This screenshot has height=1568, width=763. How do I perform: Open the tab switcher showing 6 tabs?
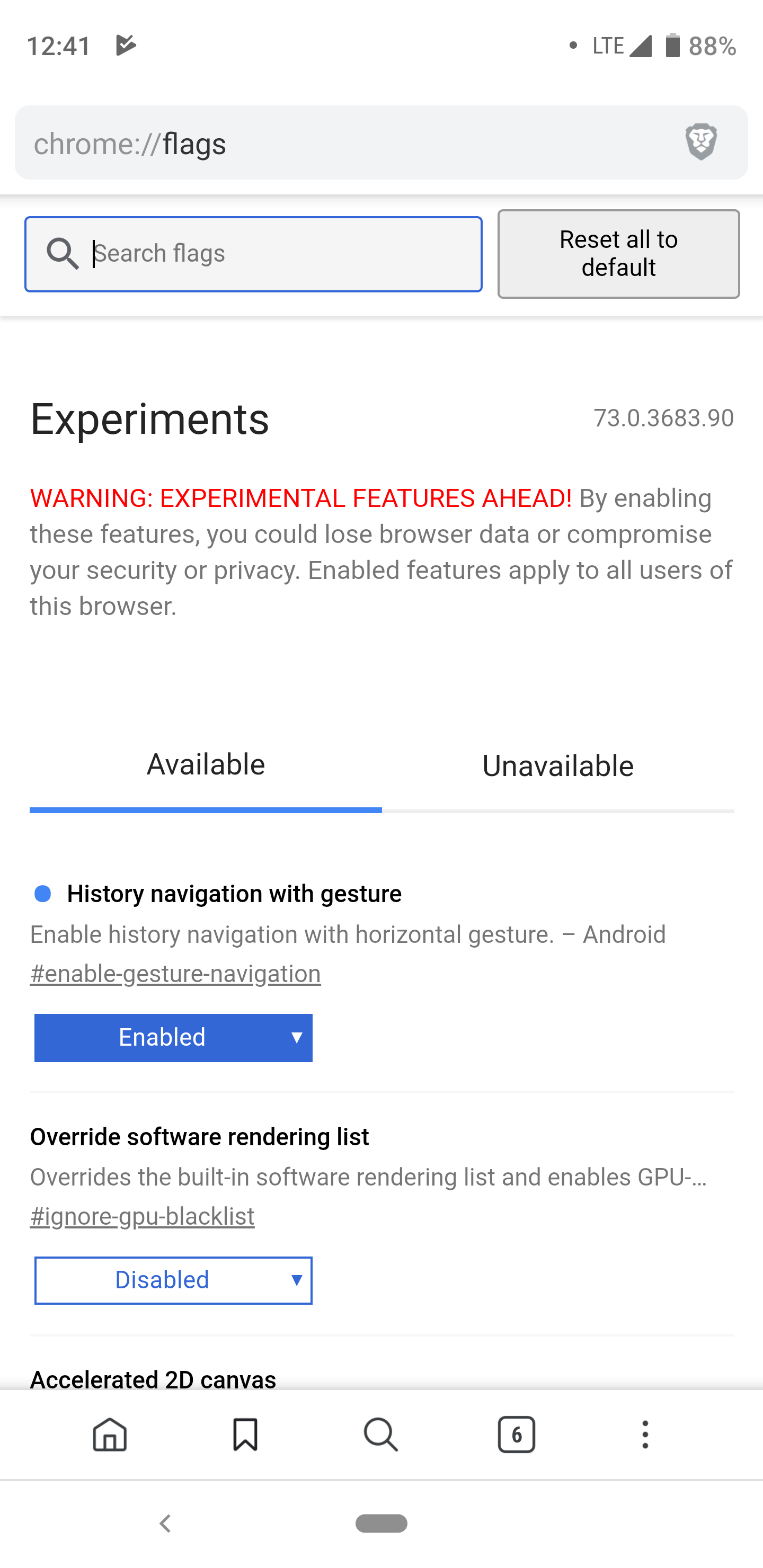pos(517,1435)
